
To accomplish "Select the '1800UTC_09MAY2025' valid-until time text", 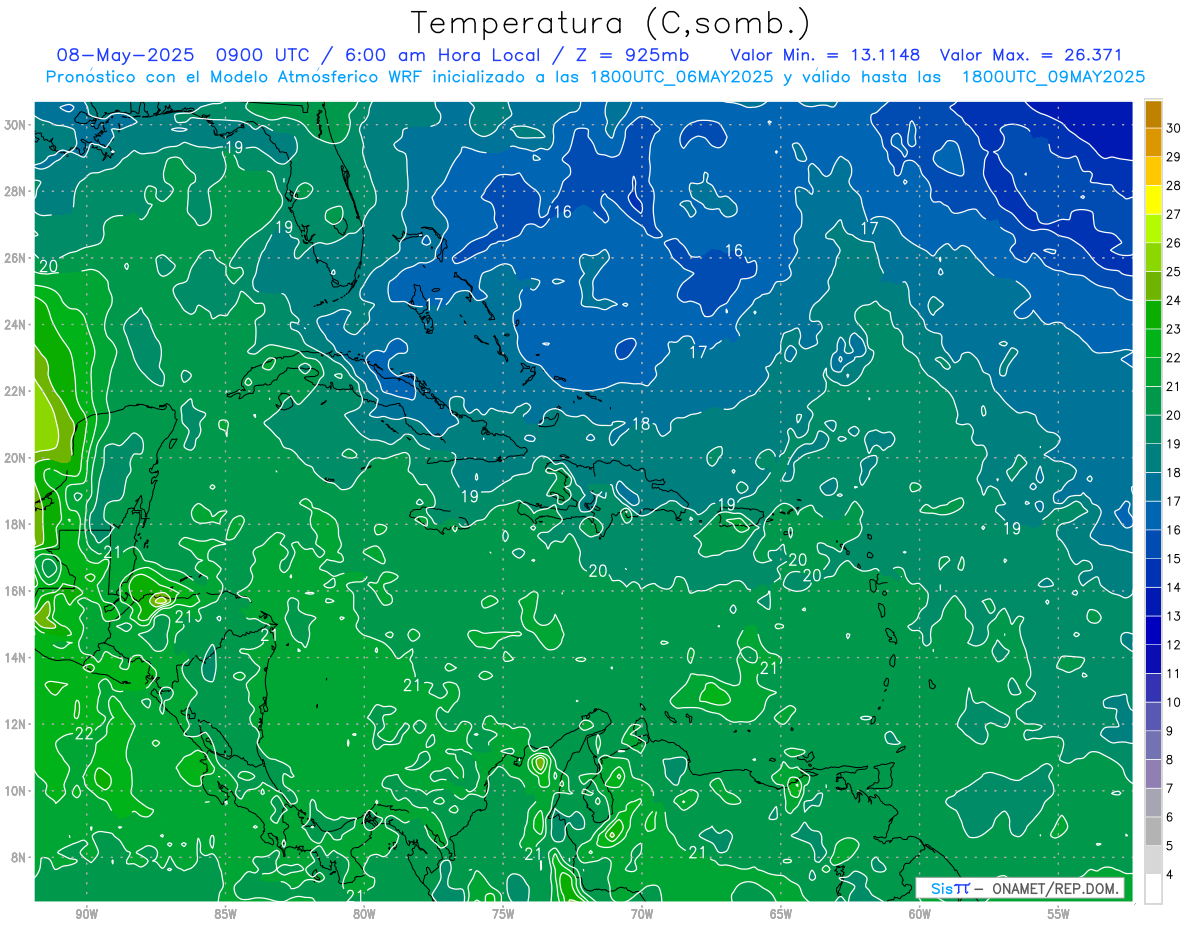I will 1054,76.
